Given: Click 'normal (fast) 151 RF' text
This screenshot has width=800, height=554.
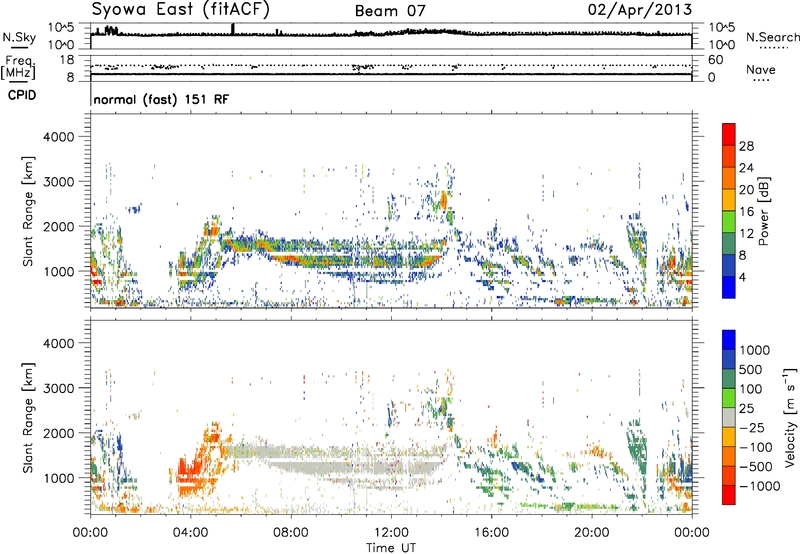Looking at the screenshot, I should coord(161,99).
